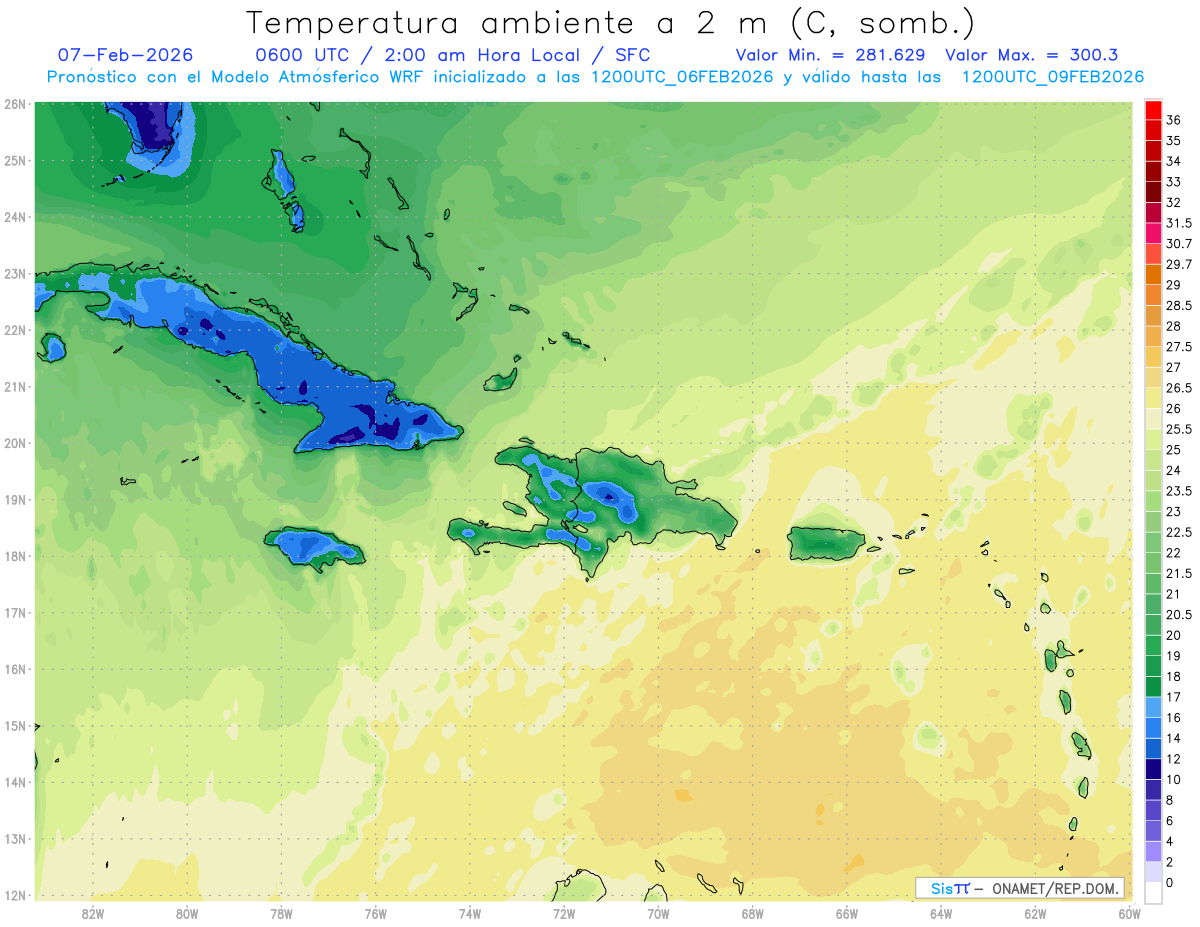Viewport: 1200px width, 927px height.
Task: Click the '62W' longitude axis label
Action: click(1035, 913)
